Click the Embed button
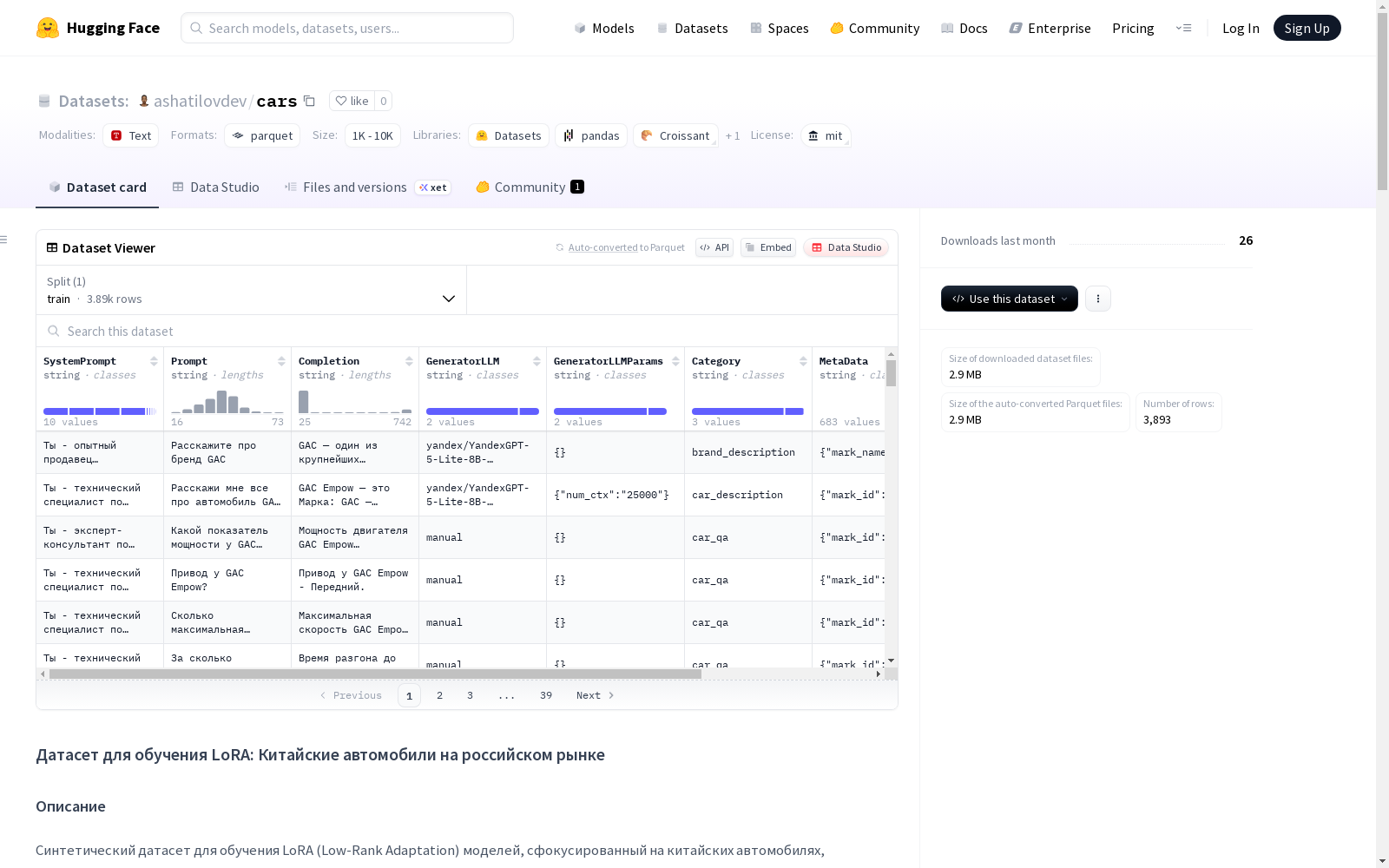 768,247
